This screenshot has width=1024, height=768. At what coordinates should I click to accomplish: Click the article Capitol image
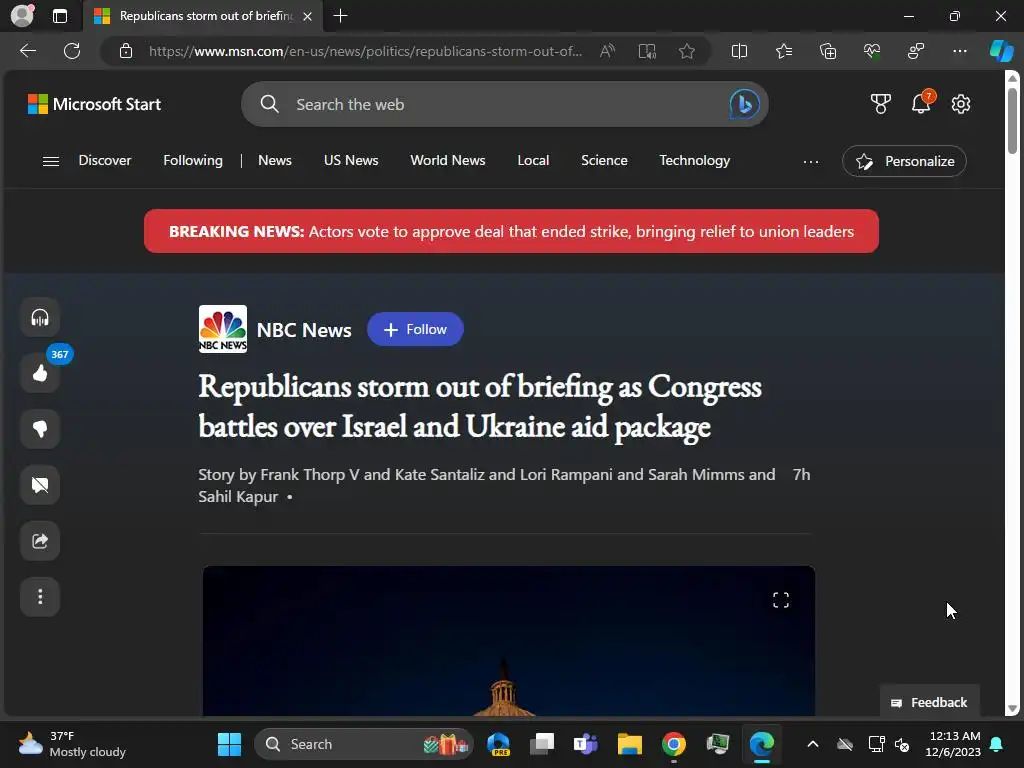point(509,641)
